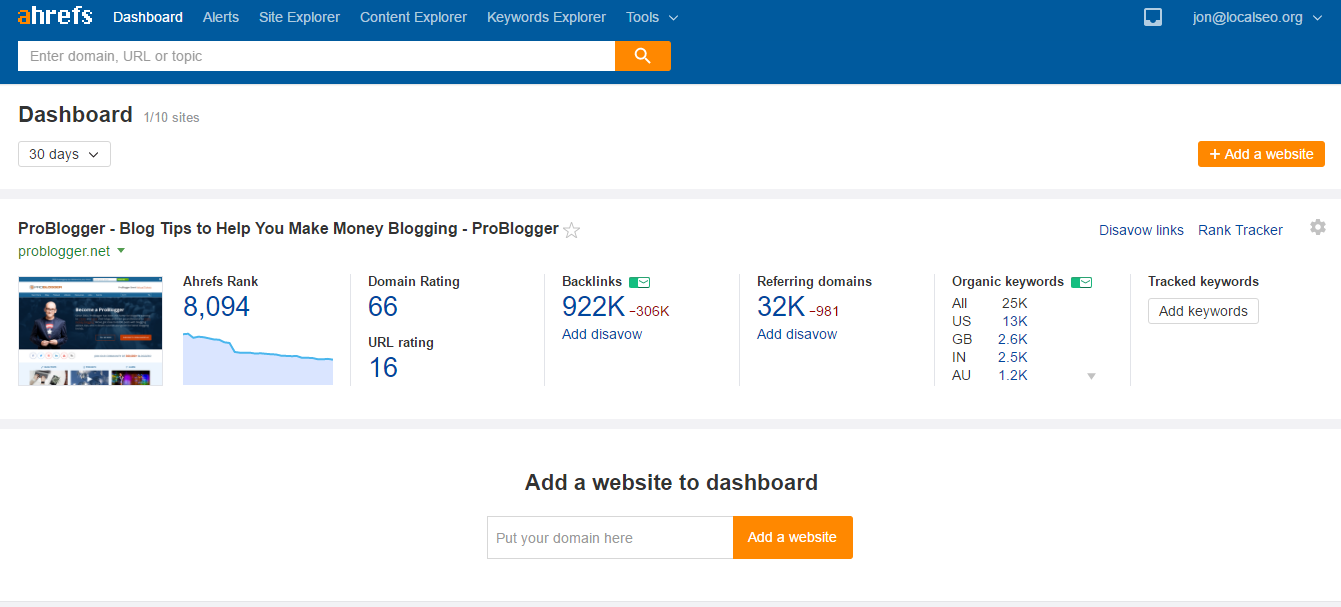
Task: Click the Domain Rating value 66
Action: [x=383, y=307]
